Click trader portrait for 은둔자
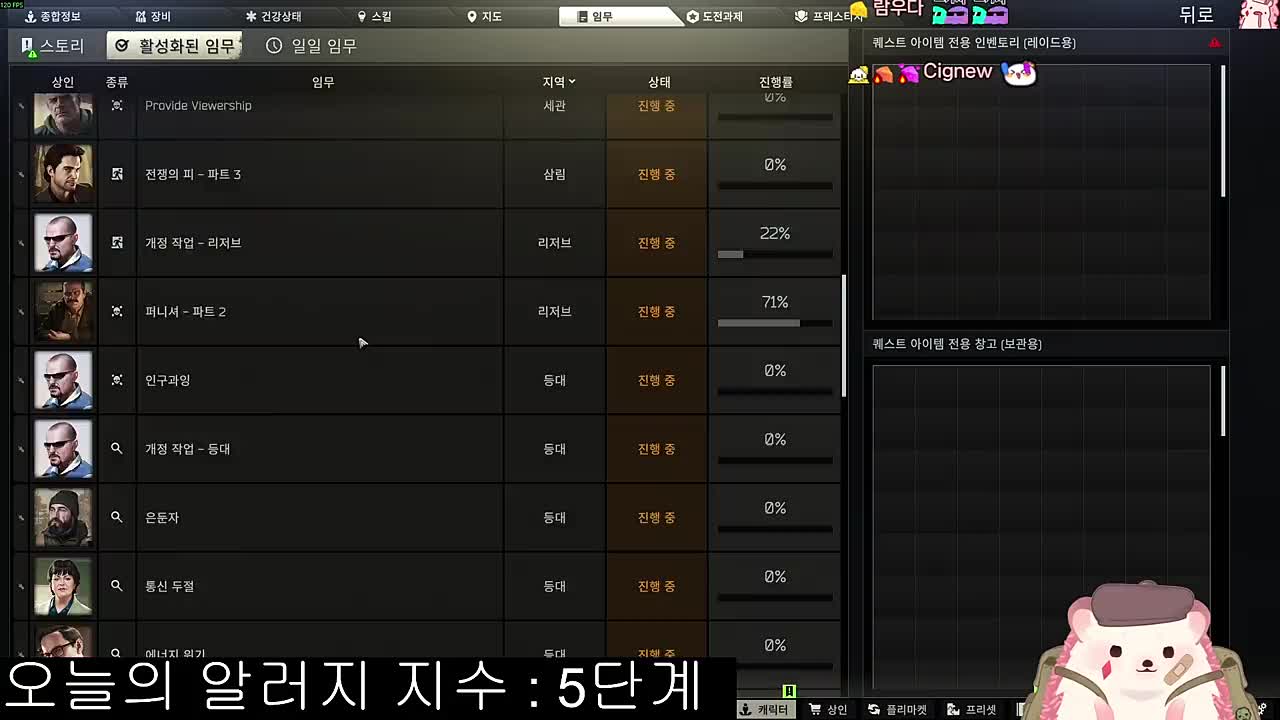 pyautogui.click(x=63, y=517)
